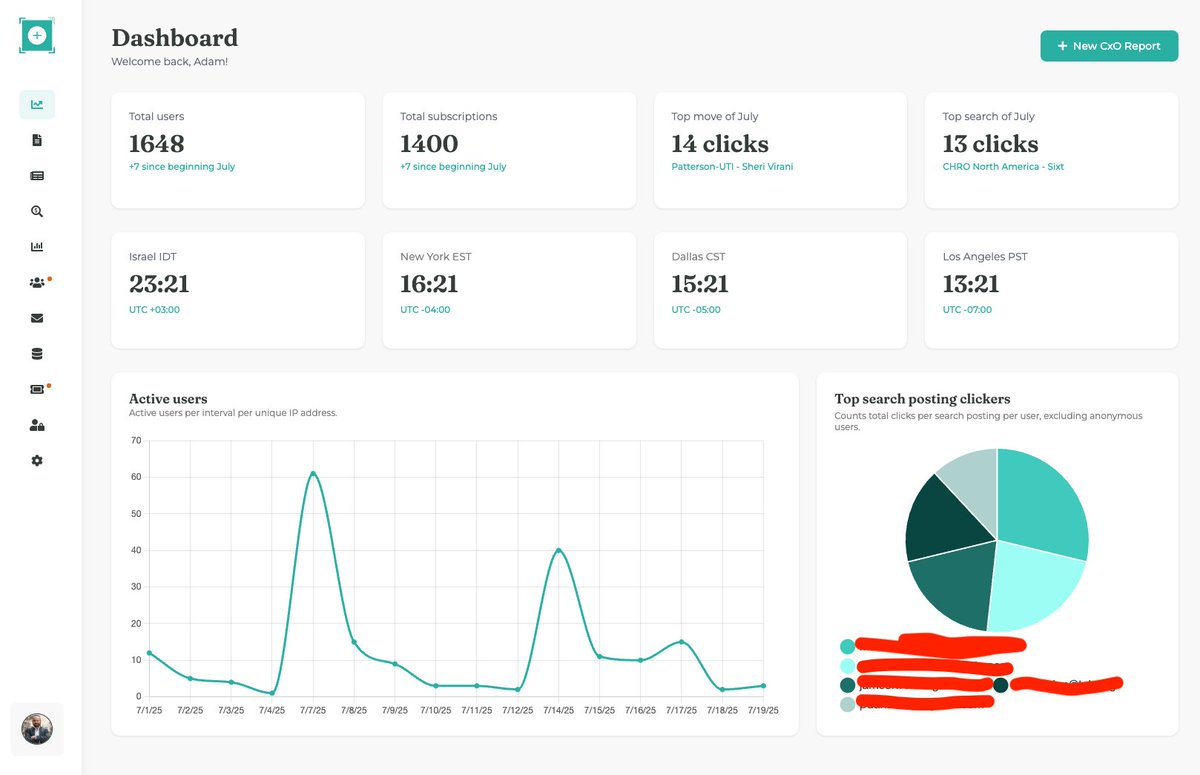Click the user profile avatar photo
Viewport: 1200px width, 775px height.
[37, 729]
